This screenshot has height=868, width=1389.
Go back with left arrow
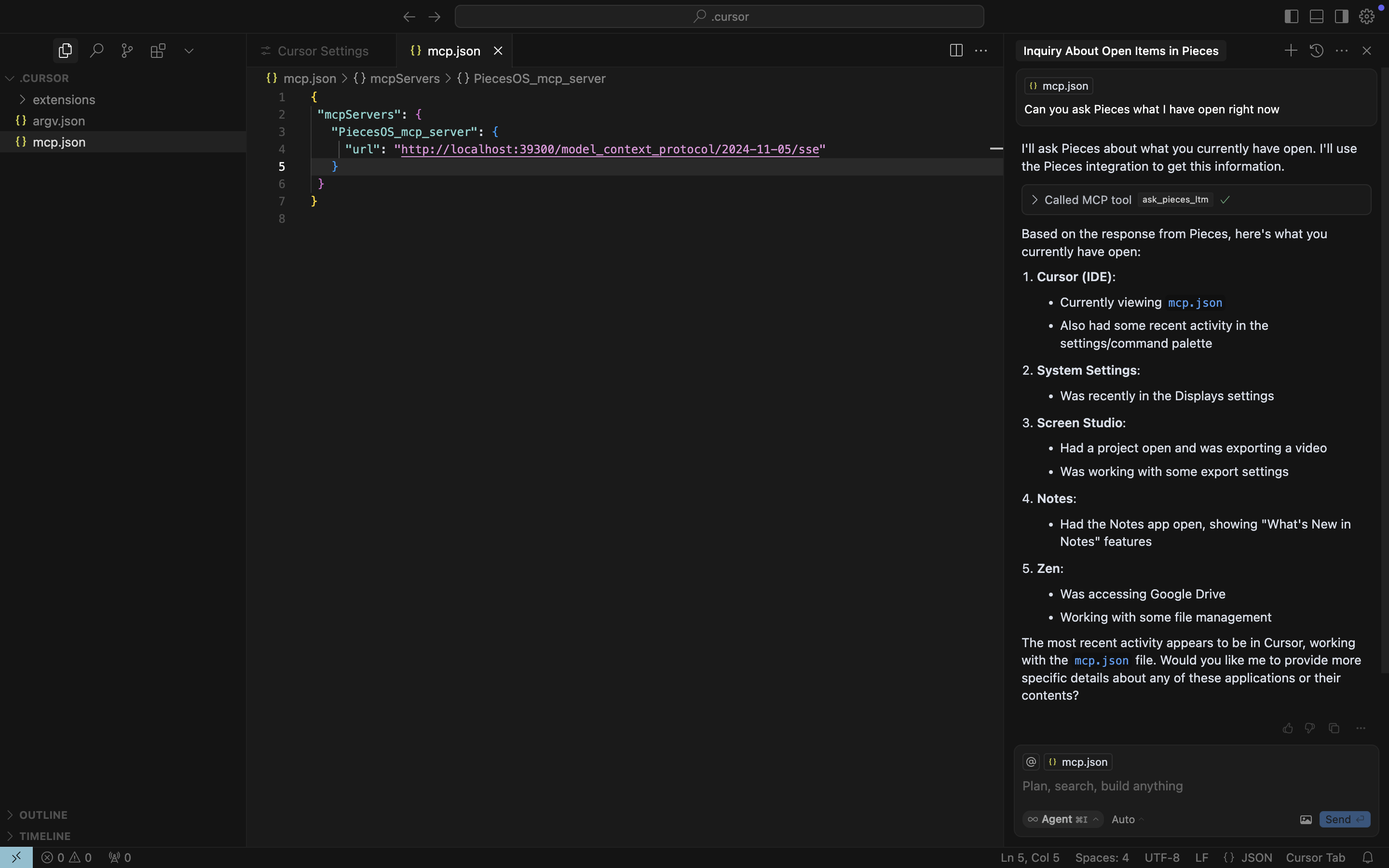409,17
